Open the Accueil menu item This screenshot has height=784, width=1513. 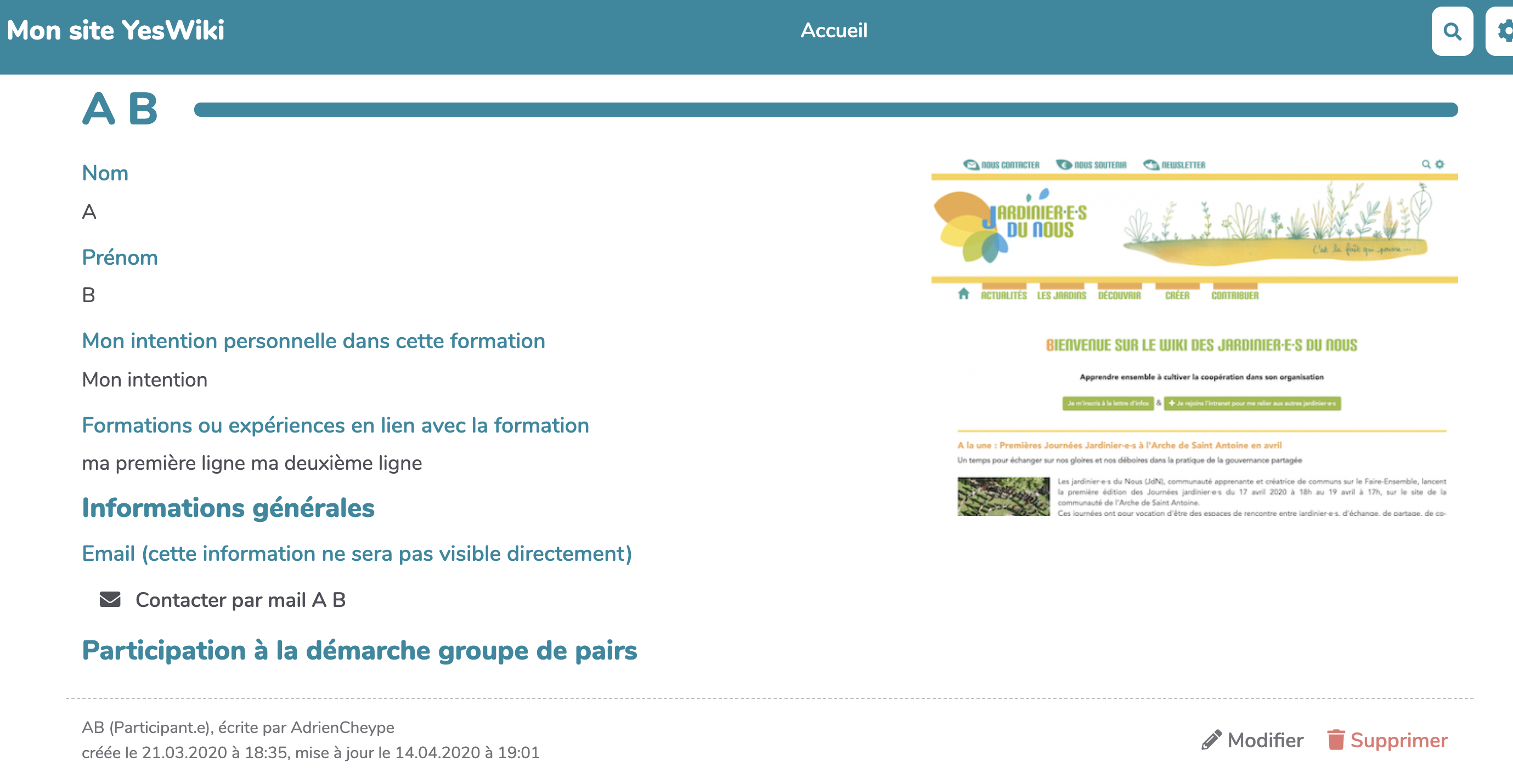tap(833, 30)
